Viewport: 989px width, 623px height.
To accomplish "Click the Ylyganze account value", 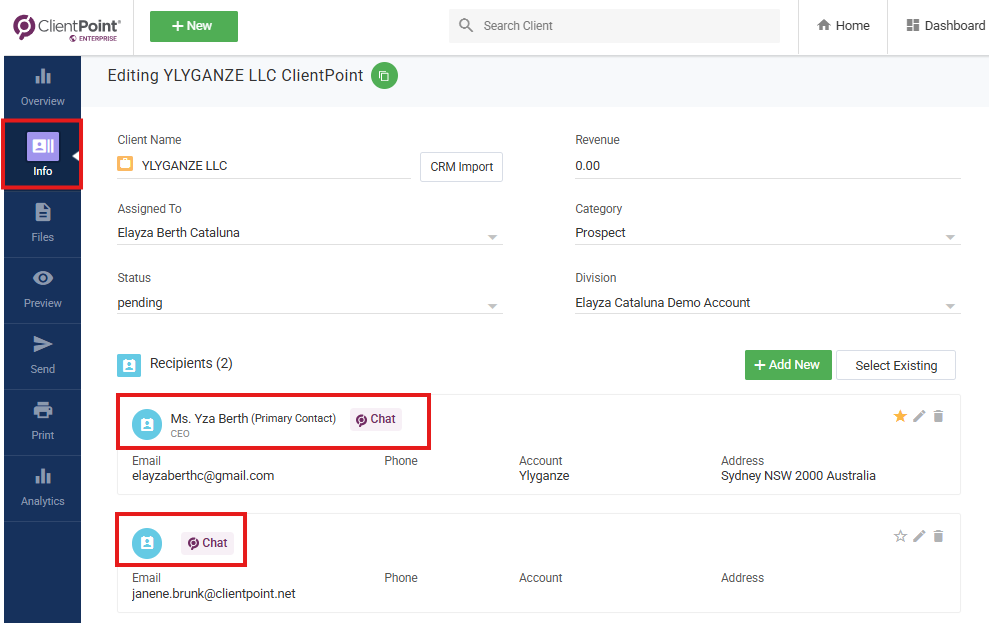I will click(x=544, y=476).
